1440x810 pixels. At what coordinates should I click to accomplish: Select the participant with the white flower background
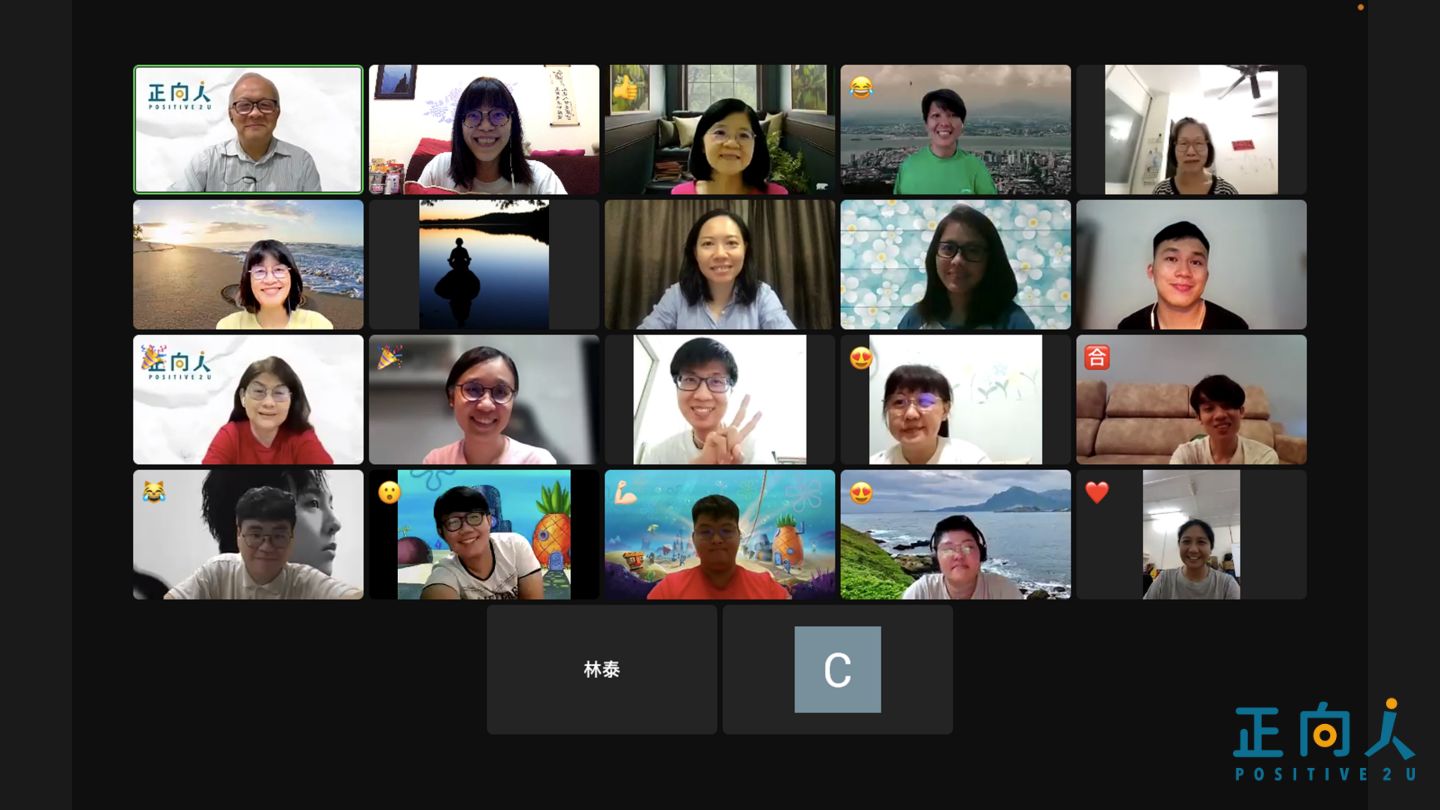[956, 265]
